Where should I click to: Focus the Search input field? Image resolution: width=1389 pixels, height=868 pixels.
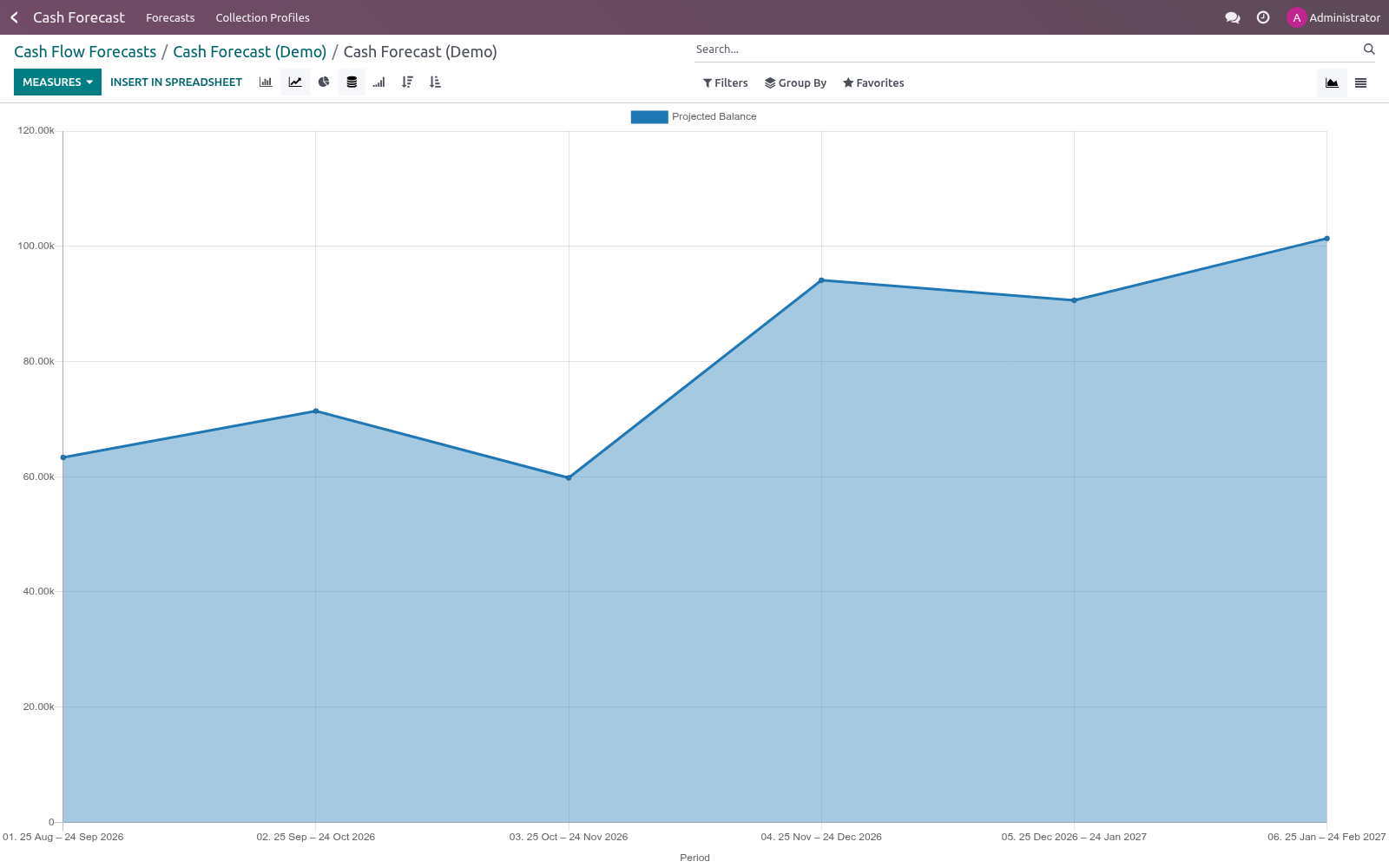click(x=1026, y=49)
